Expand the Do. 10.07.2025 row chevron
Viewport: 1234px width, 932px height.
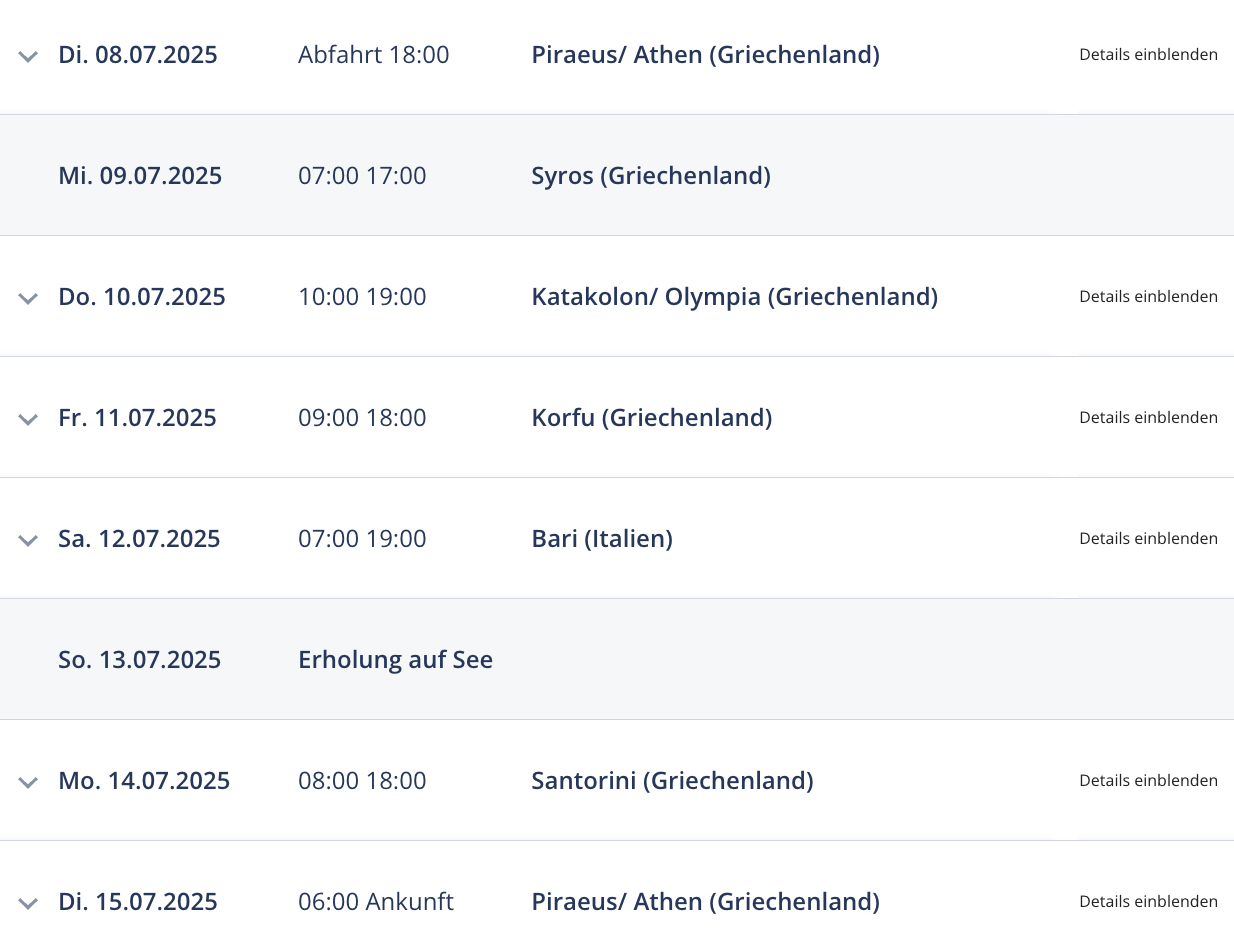click(x=28, y=298)
